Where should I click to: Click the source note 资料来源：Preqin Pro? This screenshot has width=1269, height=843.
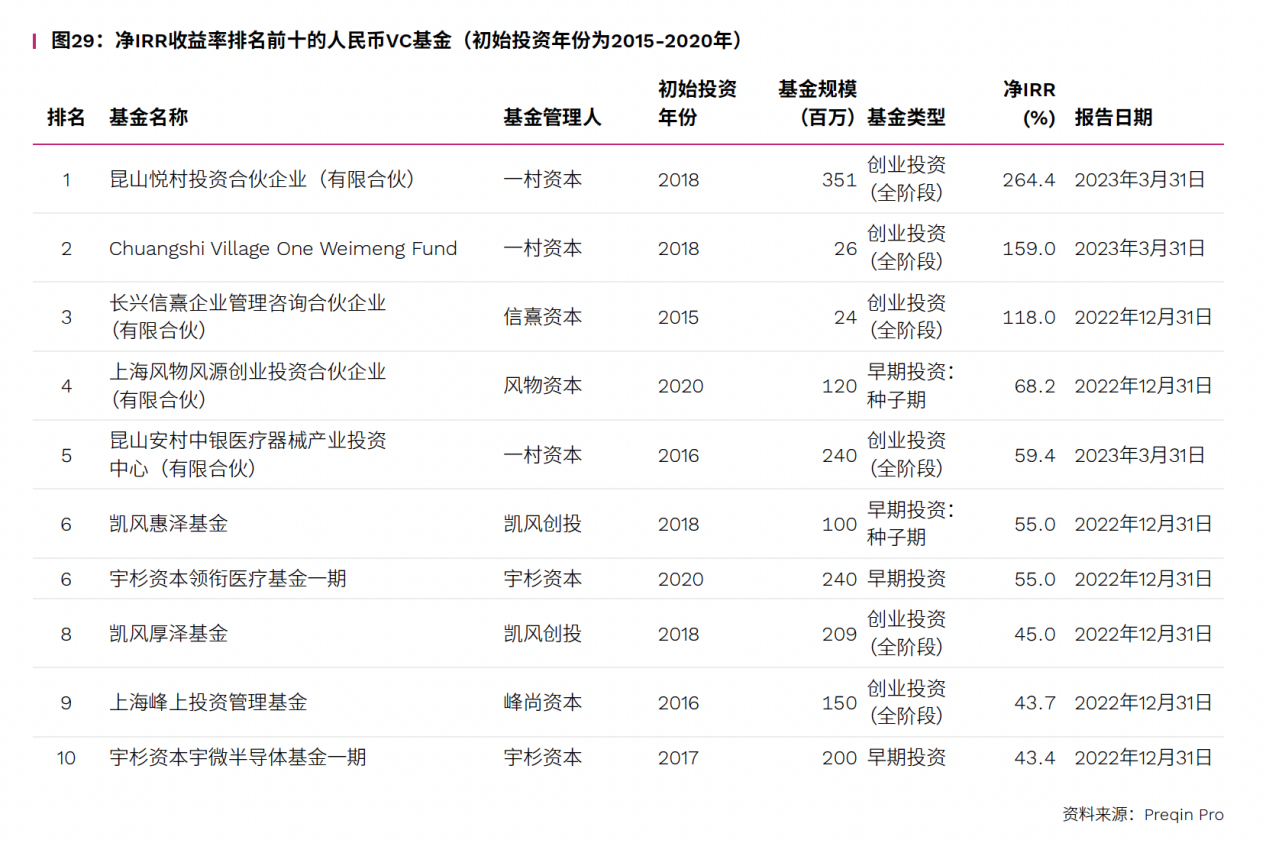[x=1142, y=815]
